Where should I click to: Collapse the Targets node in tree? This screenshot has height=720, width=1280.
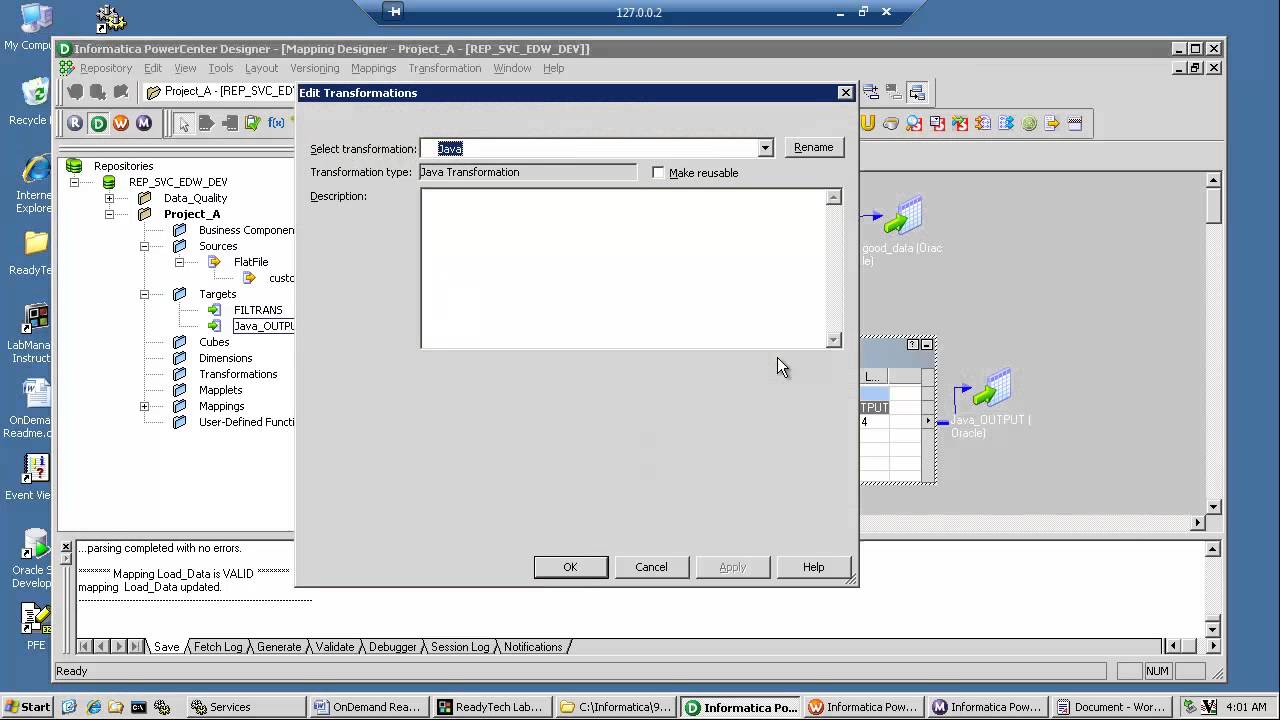[144, 294]
